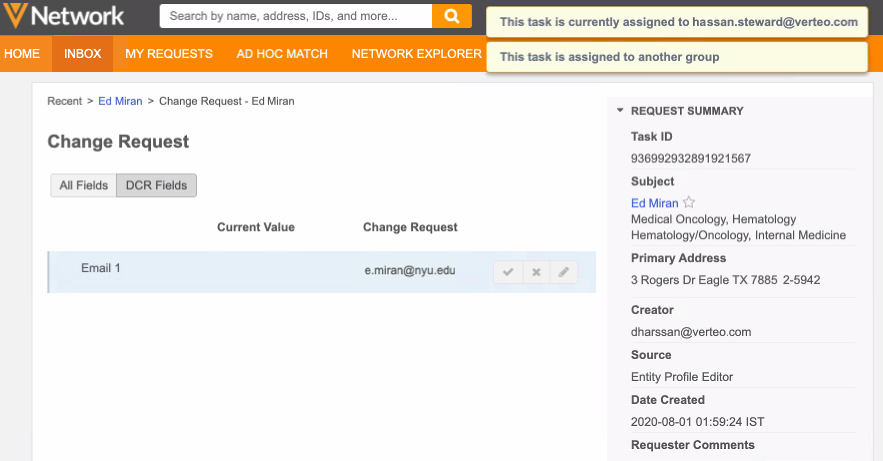Star Ed Miran as a favorite
This screenshot has height=461, width=883.
tap(689, 203)
